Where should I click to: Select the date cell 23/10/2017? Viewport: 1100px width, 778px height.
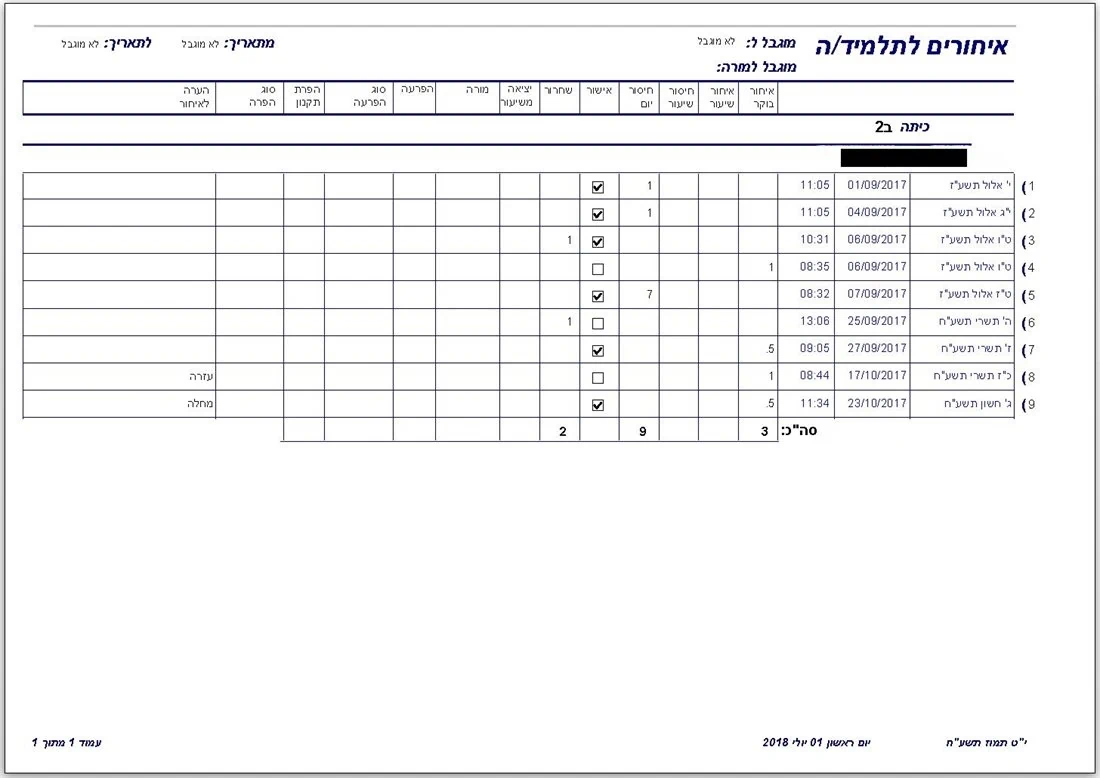877,403
